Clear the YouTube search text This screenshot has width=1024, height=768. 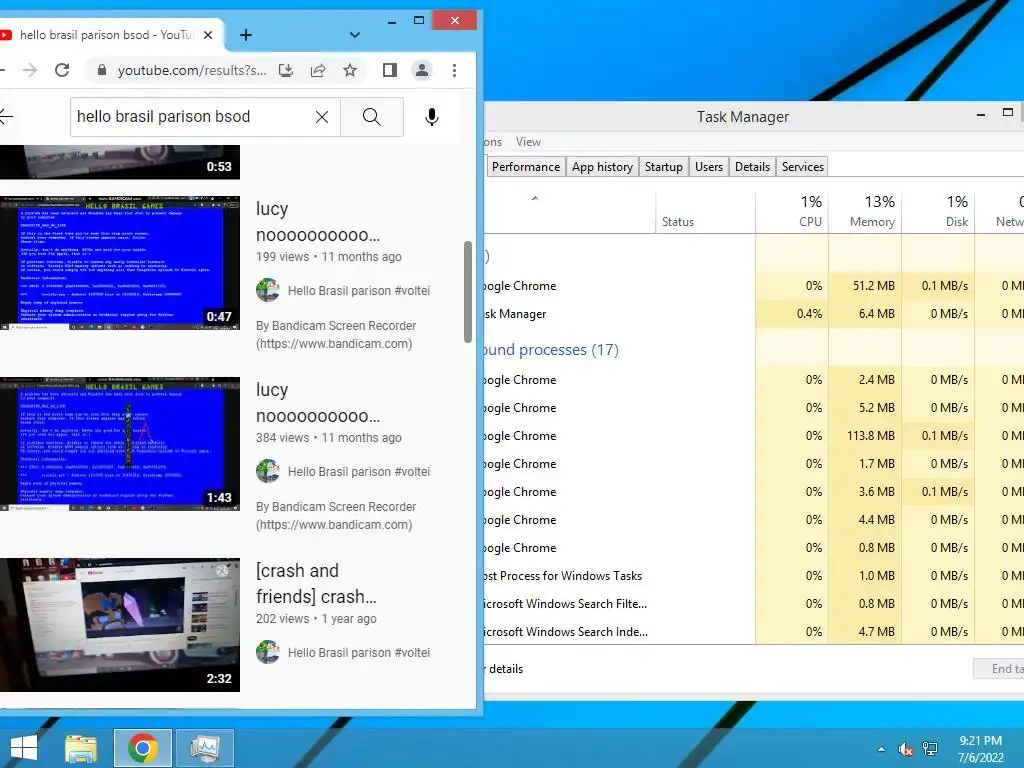(322, 117)
